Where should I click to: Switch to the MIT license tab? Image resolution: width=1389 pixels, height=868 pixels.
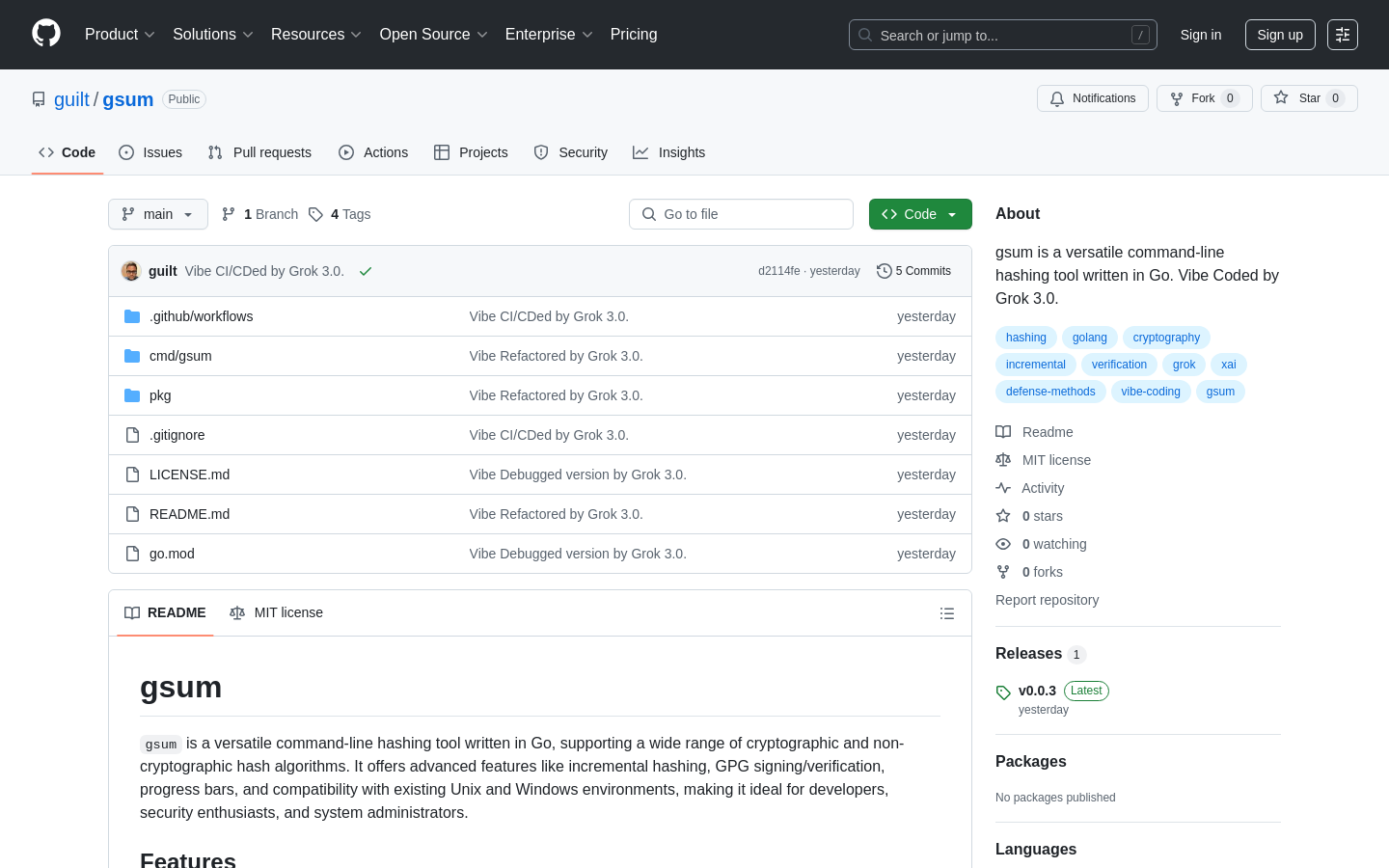(x=276, y=612)
